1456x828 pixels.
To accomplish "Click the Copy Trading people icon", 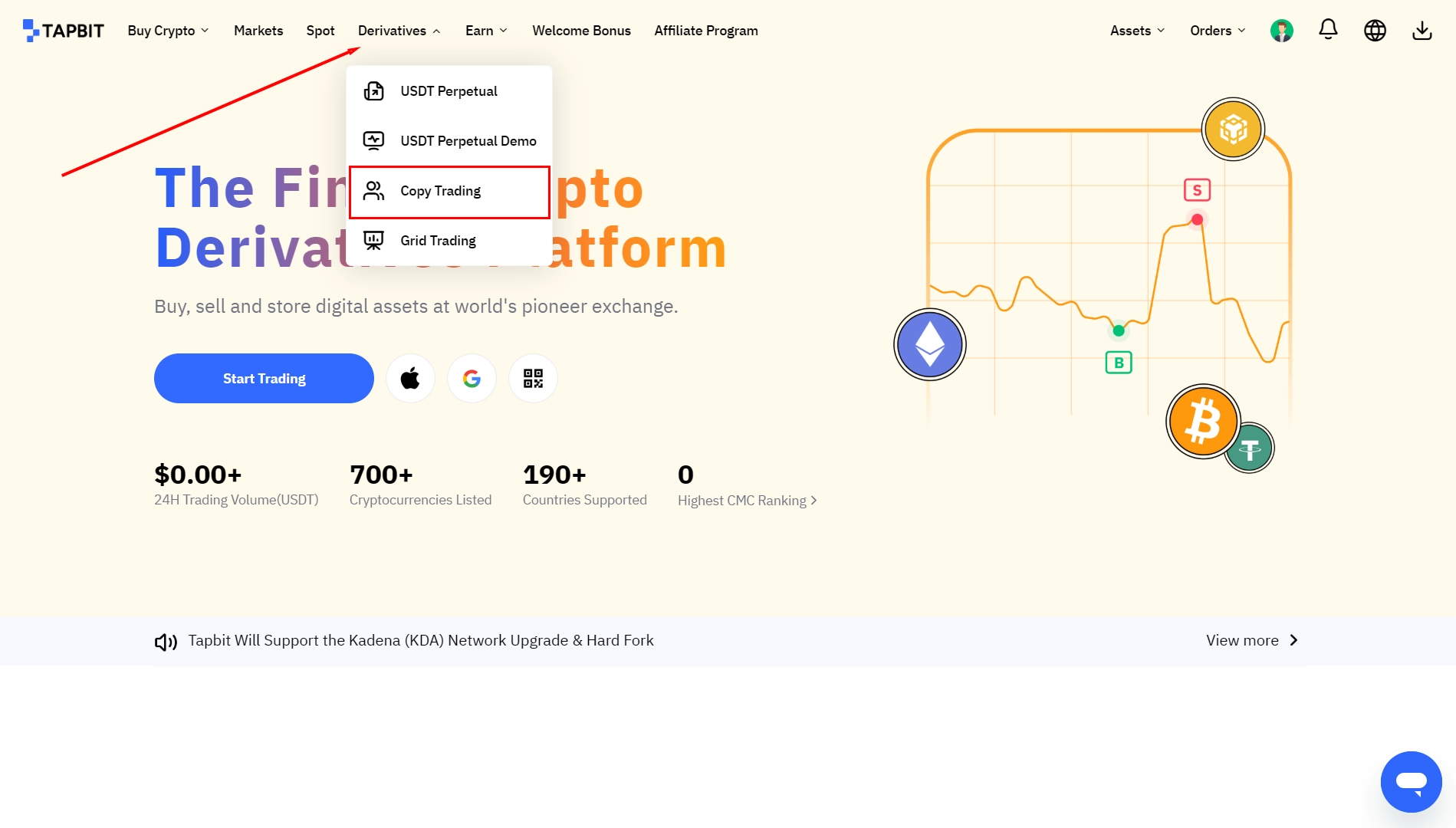I will click(373, 191).
